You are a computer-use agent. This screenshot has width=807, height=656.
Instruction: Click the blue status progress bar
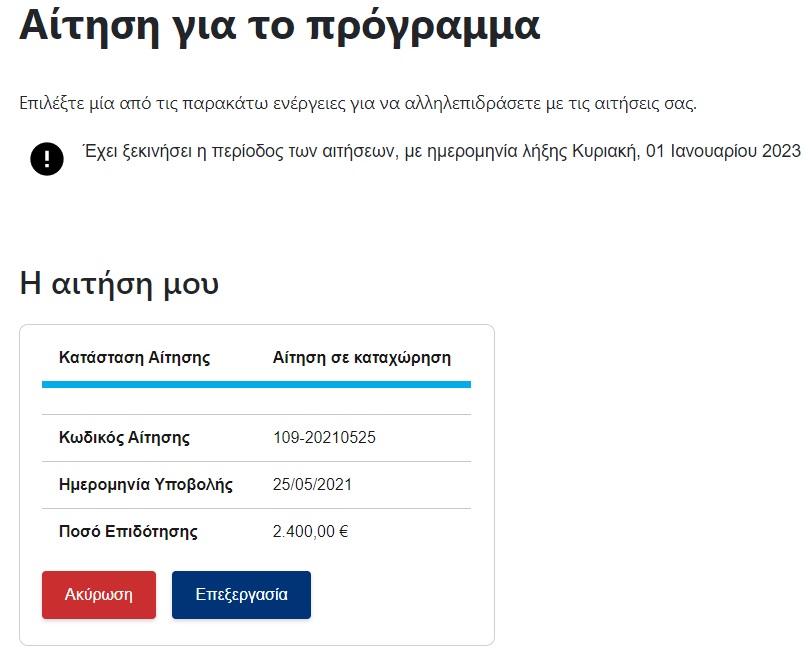click(x=256, y=384)
